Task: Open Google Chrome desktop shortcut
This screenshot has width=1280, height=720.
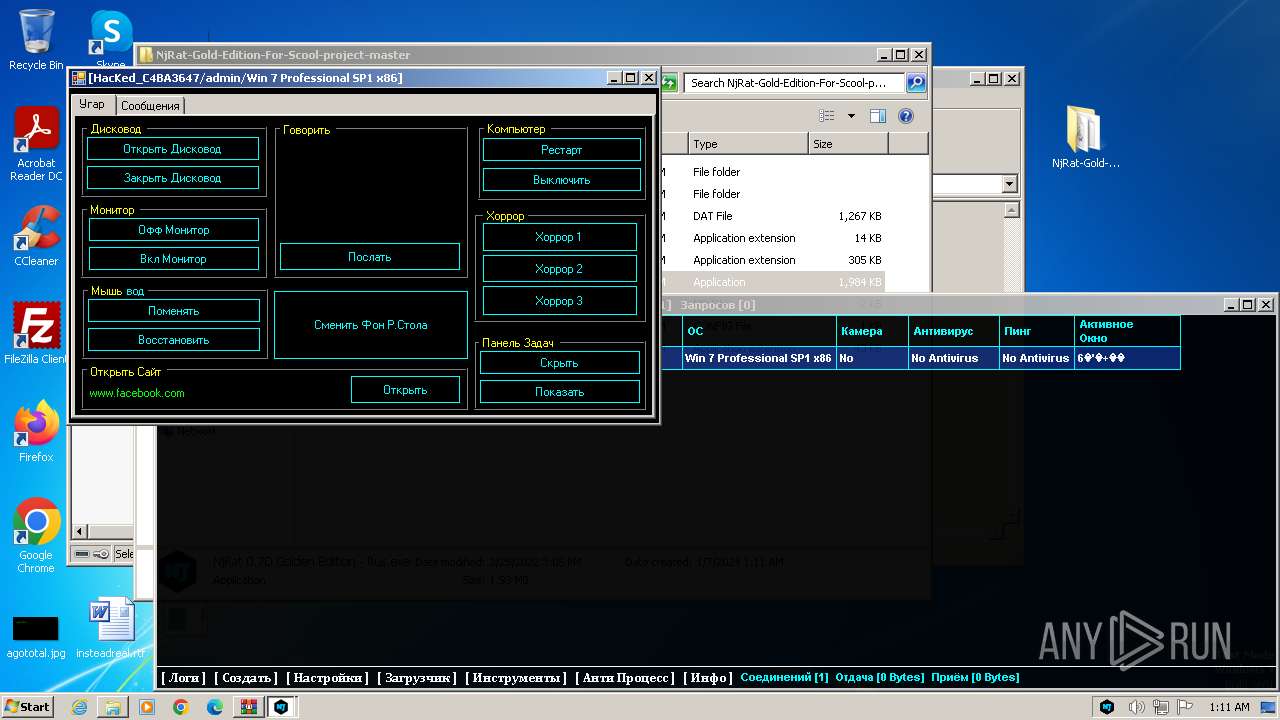Action: click(x=36, y=535)
